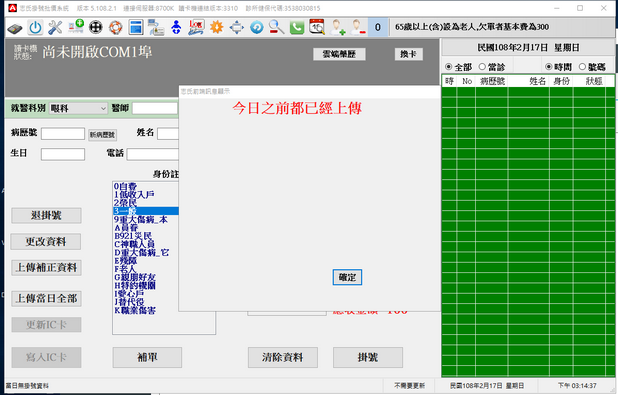Click the add user icon
The width and height of the screenshot is (618, 395).
338,27
